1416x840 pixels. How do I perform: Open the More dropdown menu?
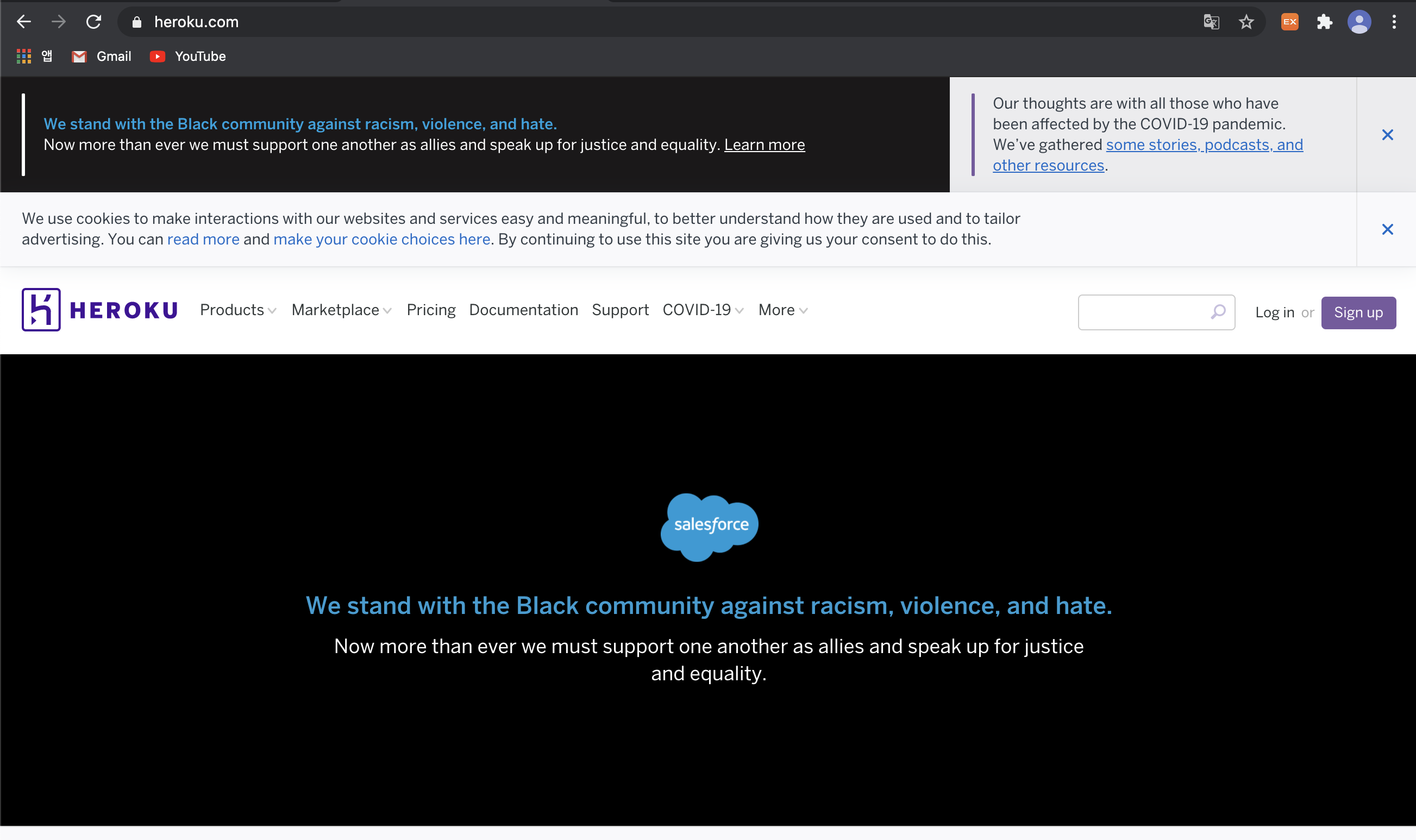(781, 310)
